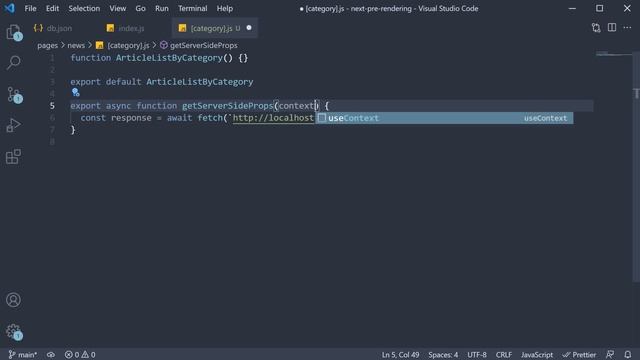640x360 pixels.
Task: Change language mode via JavaScript indicator
Action: pyautogui.click(x=537, y=355)
